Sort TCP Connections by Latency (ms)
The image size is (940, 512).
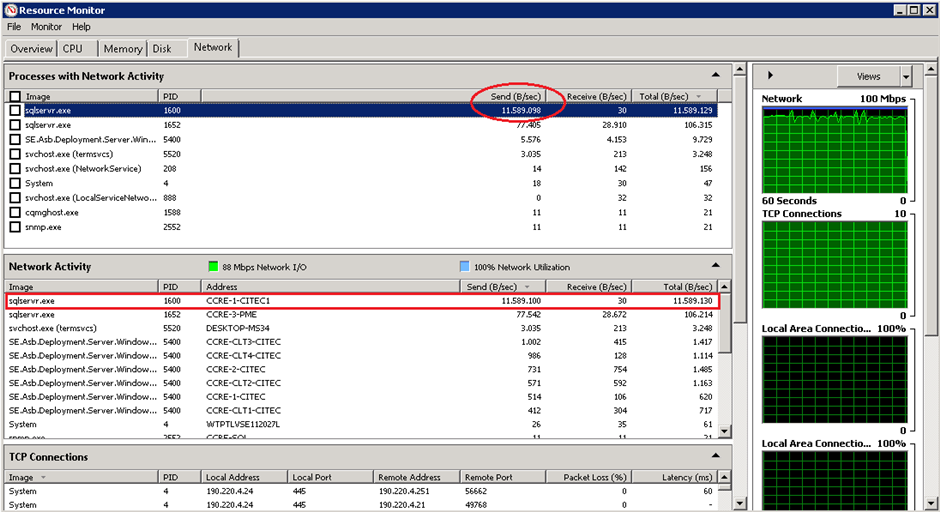point(674,477)
